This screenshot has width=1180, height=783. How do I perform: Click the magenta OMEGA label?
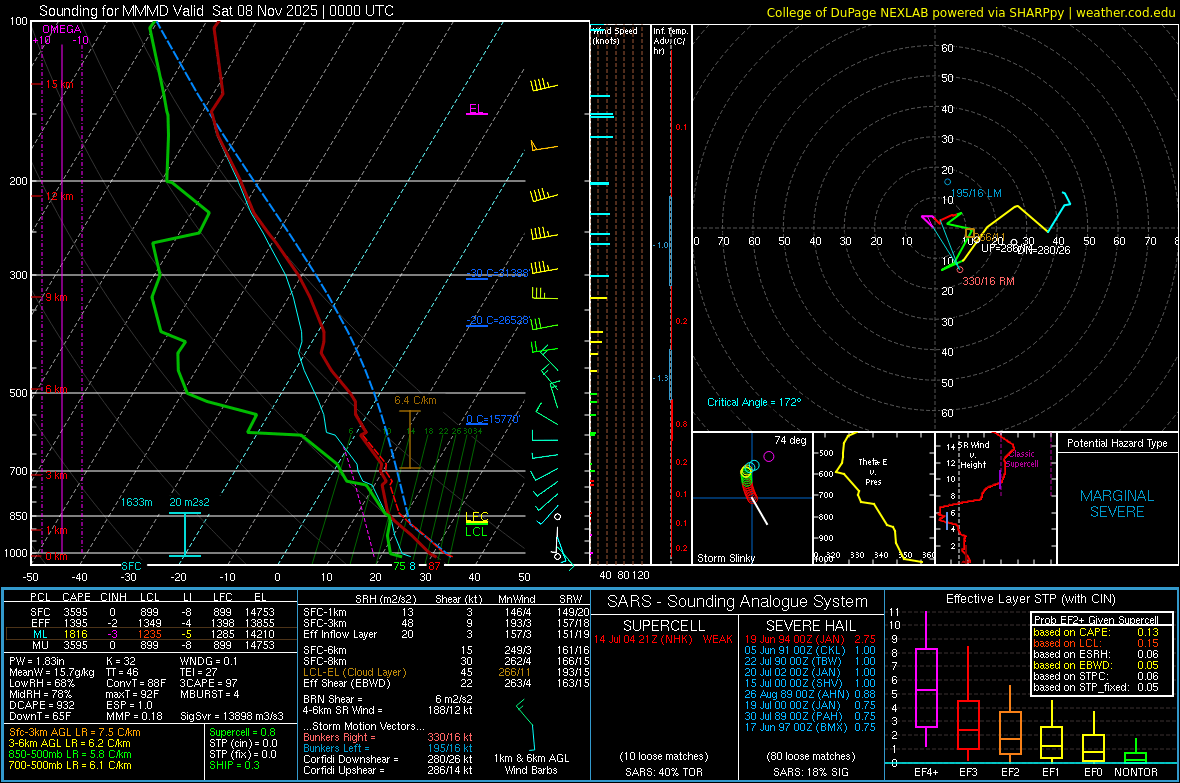[62, 29]
